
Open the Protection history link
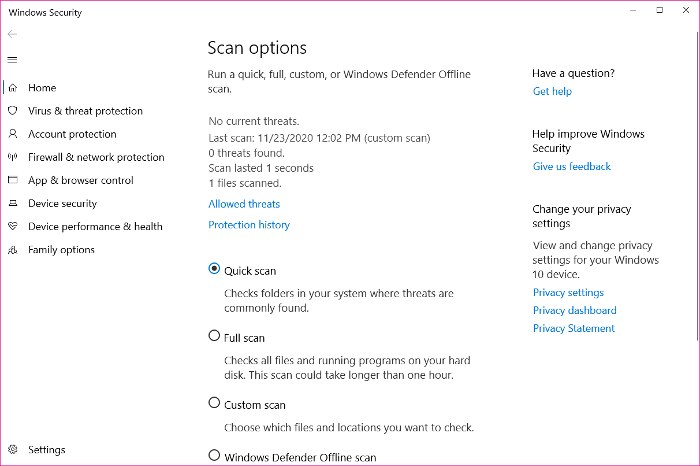[249, 225]
